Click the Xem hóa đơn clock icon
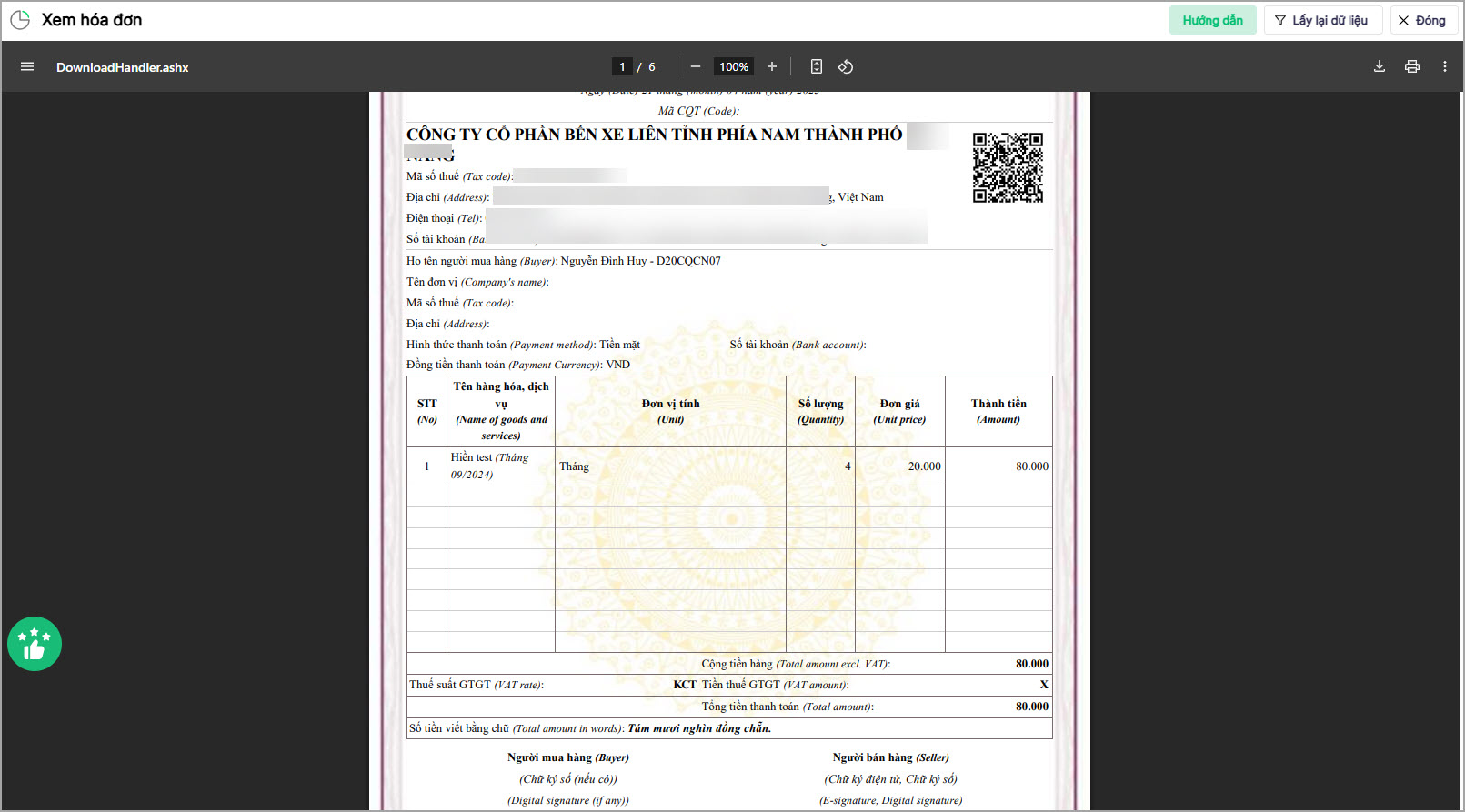 pyautogui.click(x=20, y=20)
